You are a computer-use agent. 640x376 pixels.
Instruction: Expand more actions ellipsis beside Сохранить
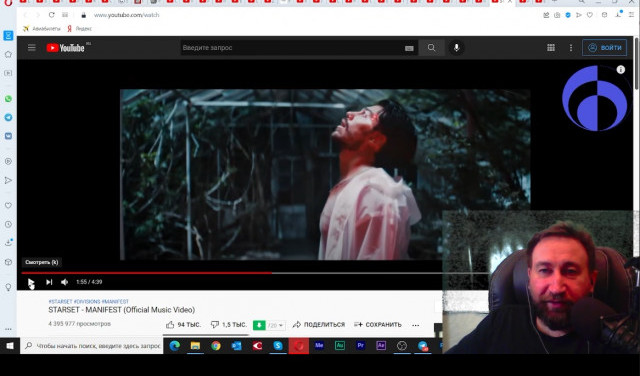coord(416,325)
